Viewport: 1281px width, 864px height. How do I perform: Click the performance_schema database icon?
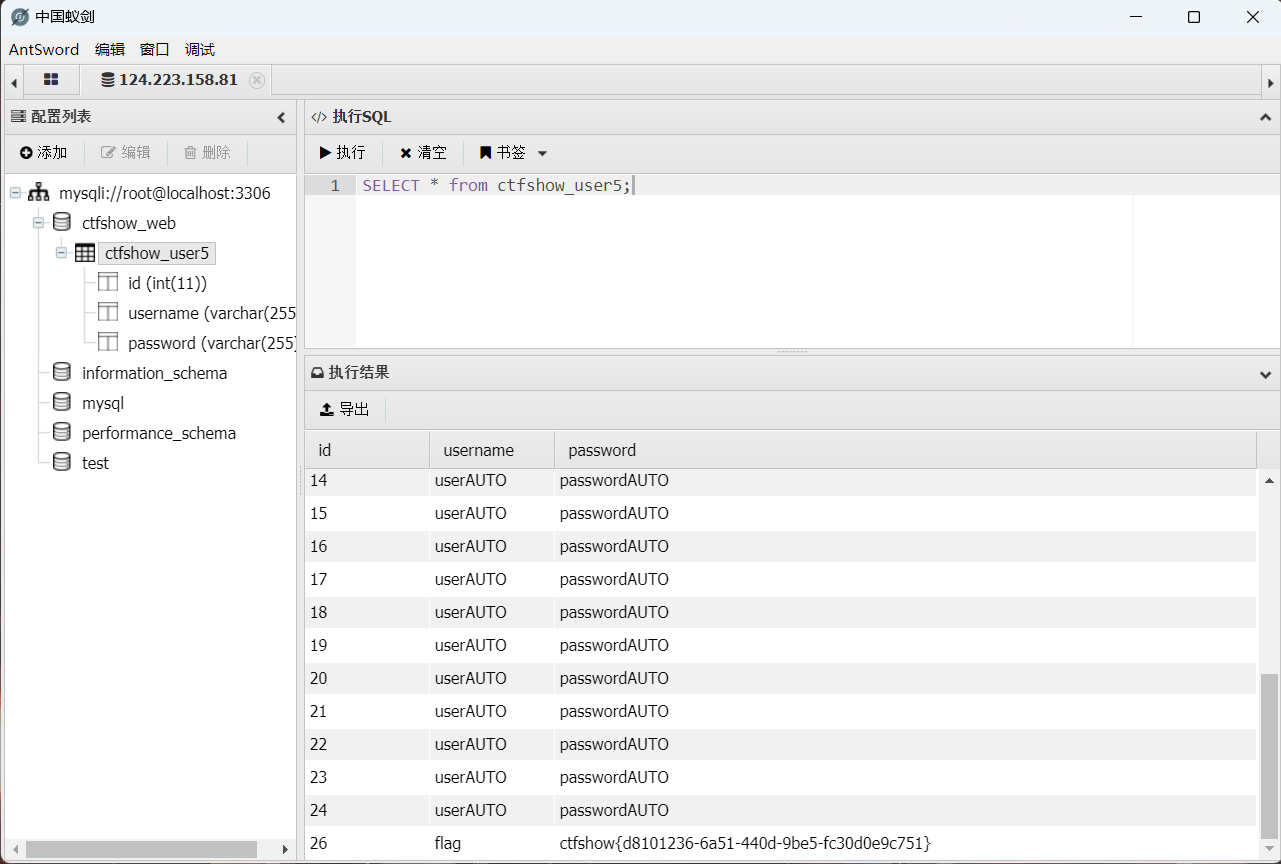pyautogui.click(x=62, y=432)
